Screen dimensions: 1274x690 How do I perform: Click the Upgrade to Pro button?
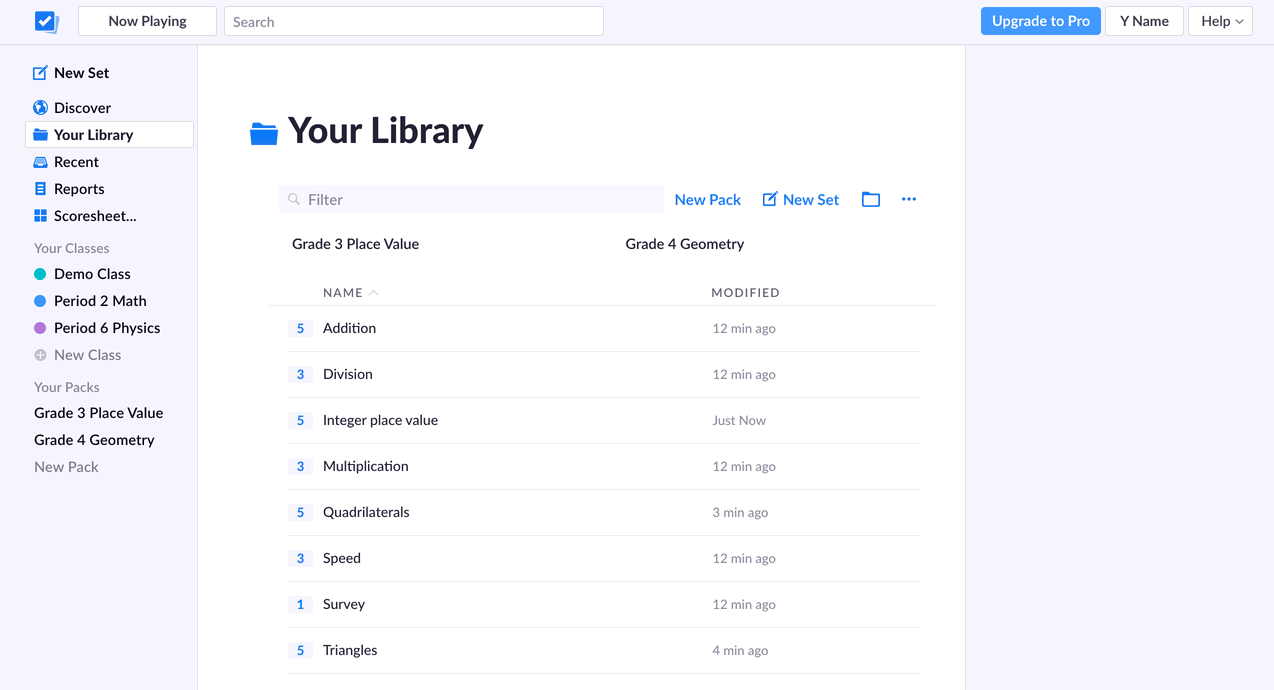point(1040,21)
